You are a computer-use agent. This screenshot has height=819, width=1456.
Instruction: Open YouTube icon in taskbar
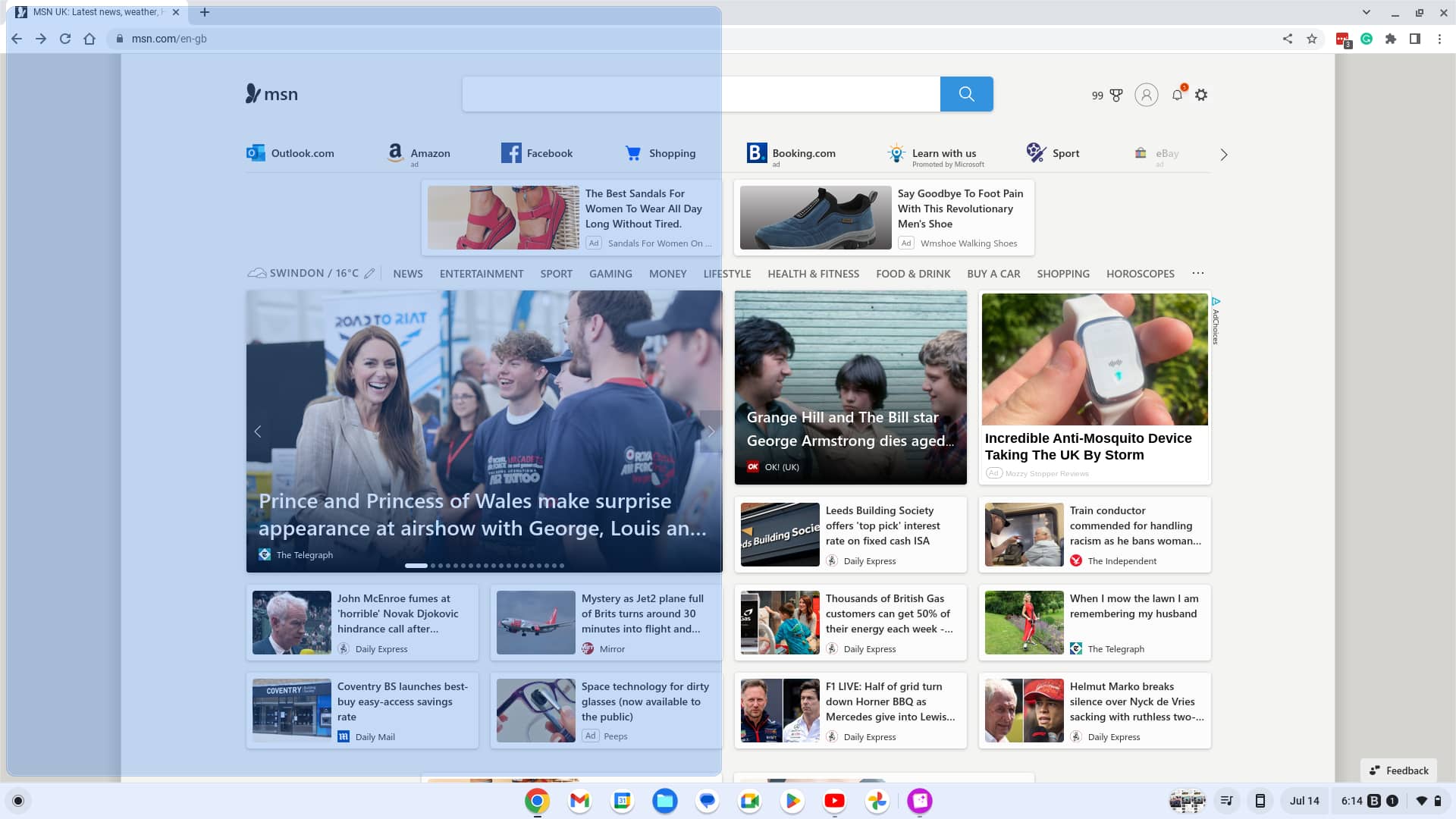pos(833,800)
